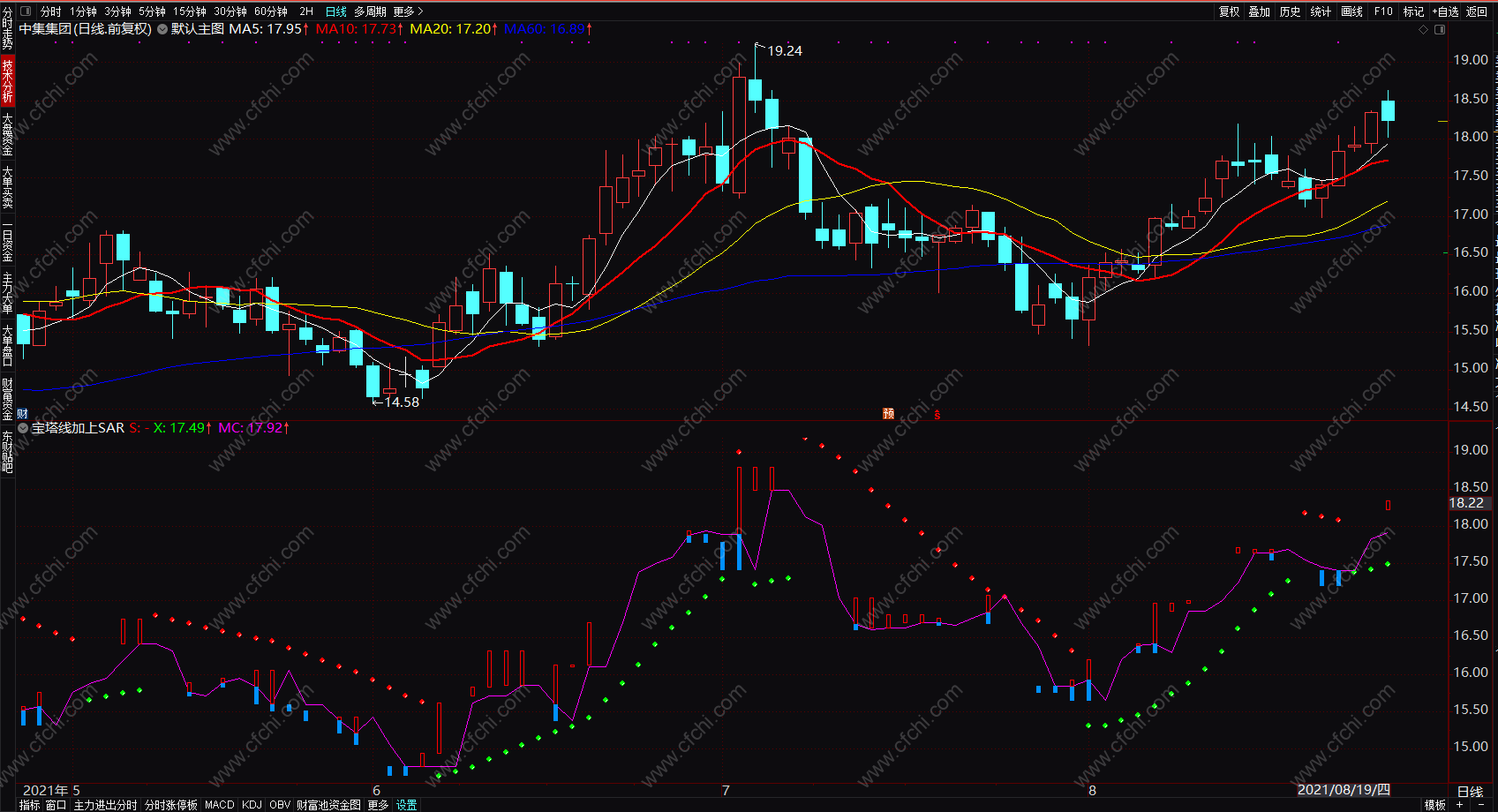This screenshot has height=812, width=1498.
Task: Click 指标 in bottom bar
Action: (30, 805)
